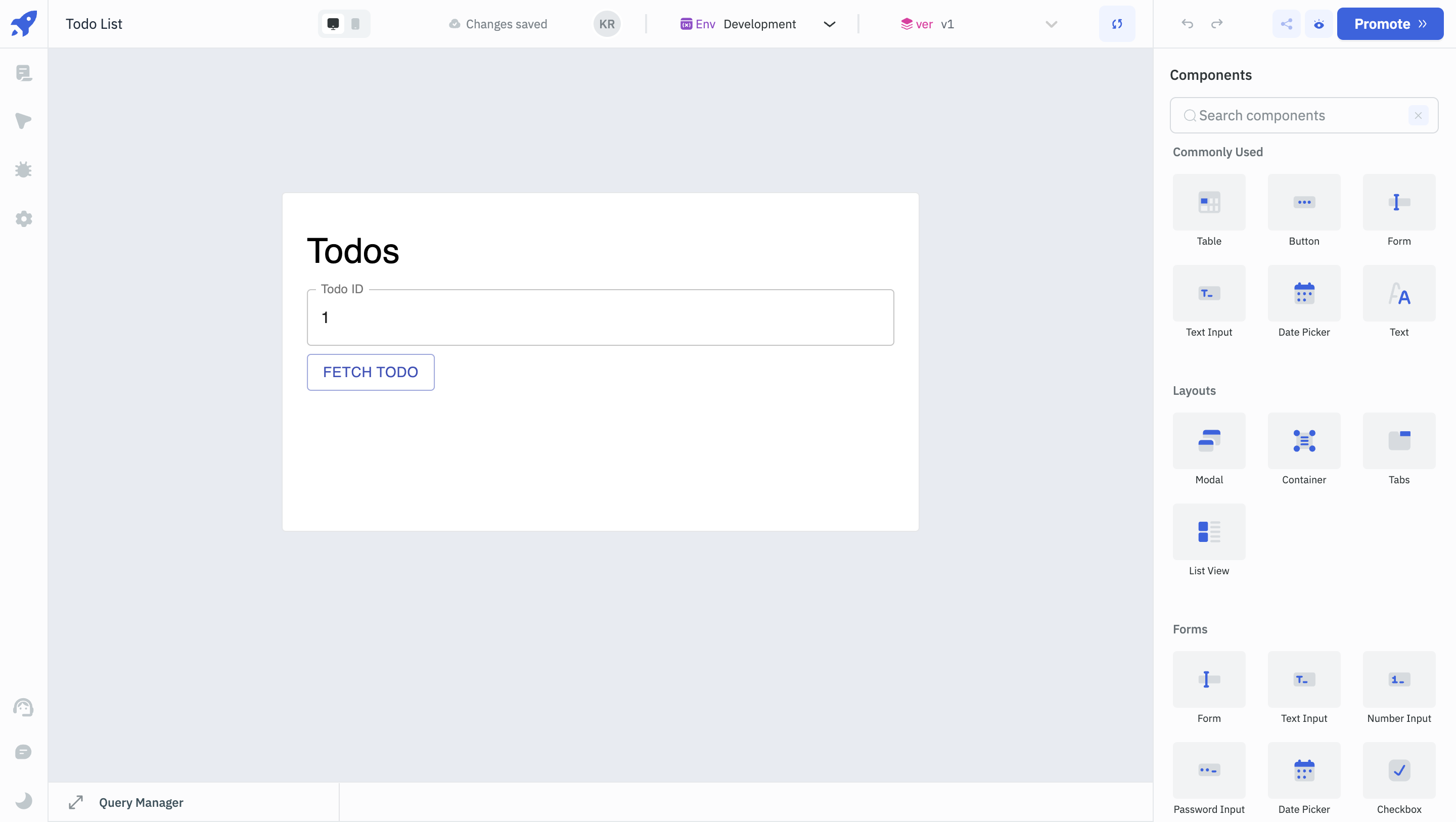Select Date Picker under Commonly Used
This screenshot has width=1456, height=822.
click(x=1304, y=302)
